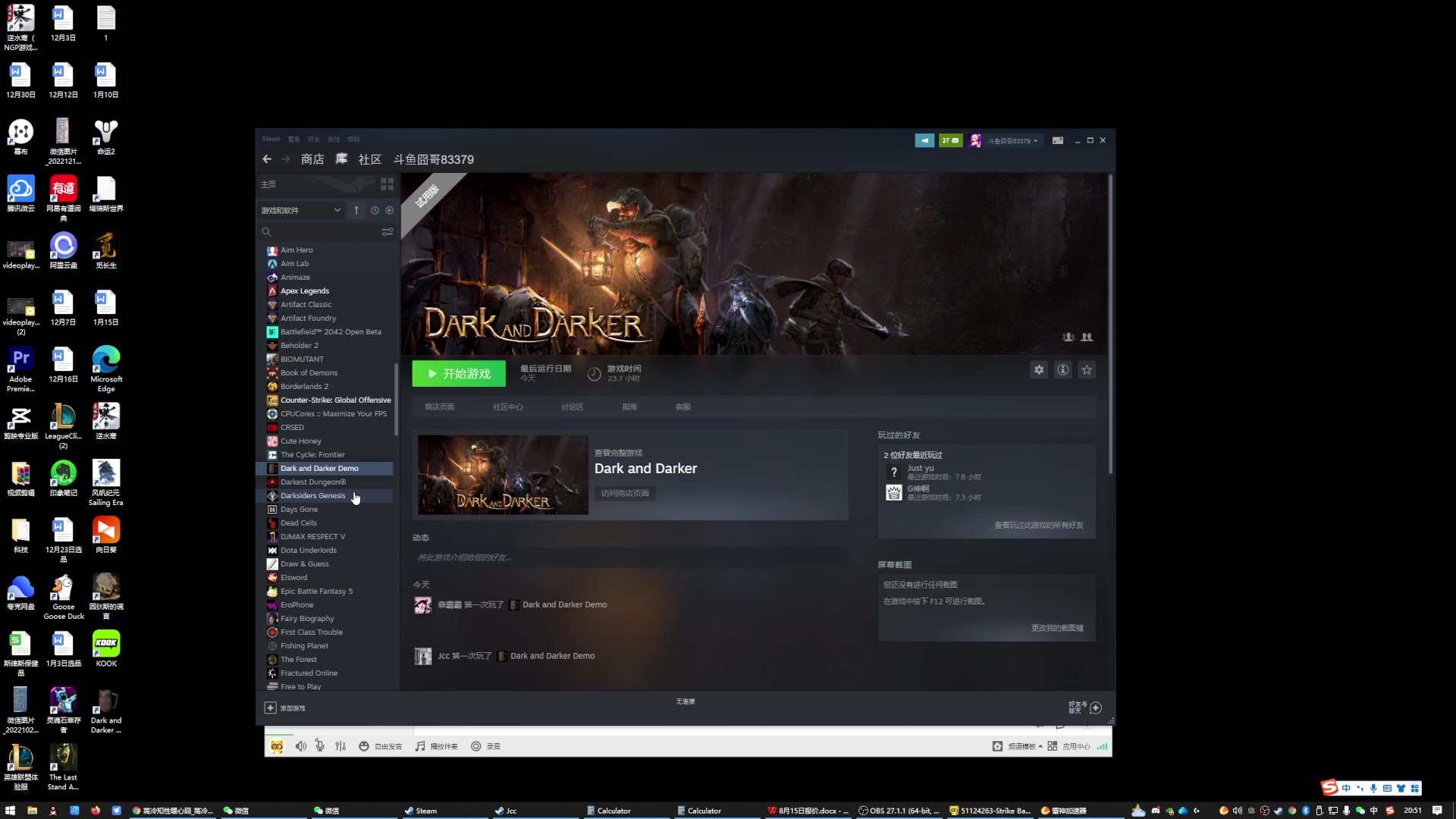The height and width of the screenshot is (819, 1456).
Task: Open the 讨论区 discussions tab
Action: click(x=573, y=406)
